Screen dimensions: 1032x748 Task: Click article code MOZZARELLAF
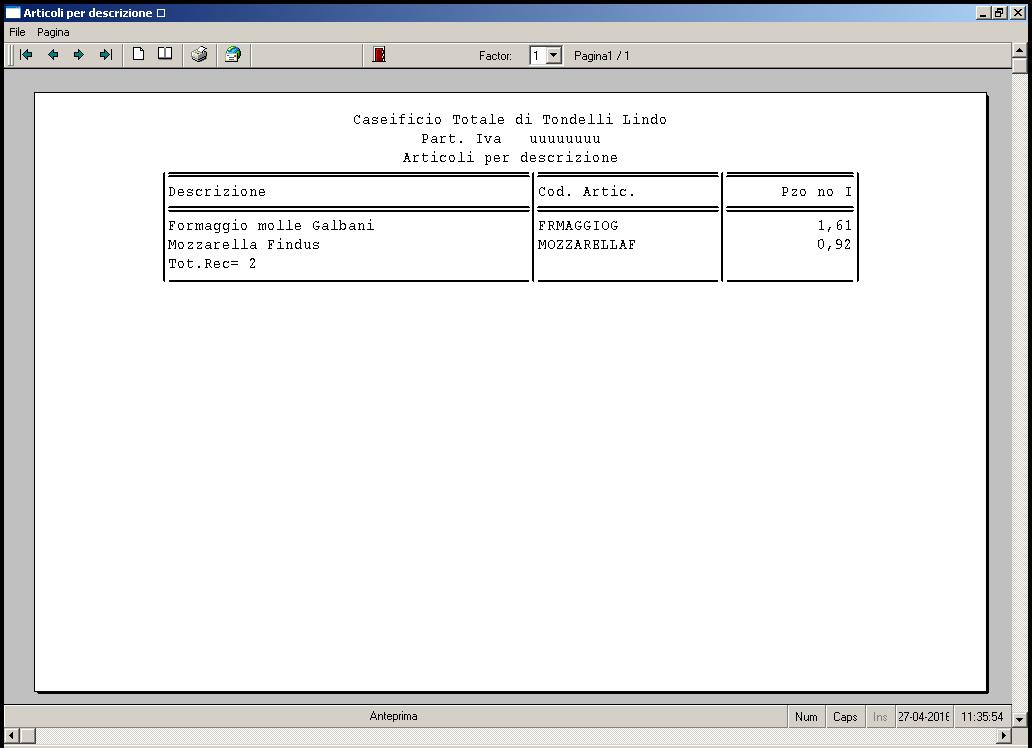[586, 244]
